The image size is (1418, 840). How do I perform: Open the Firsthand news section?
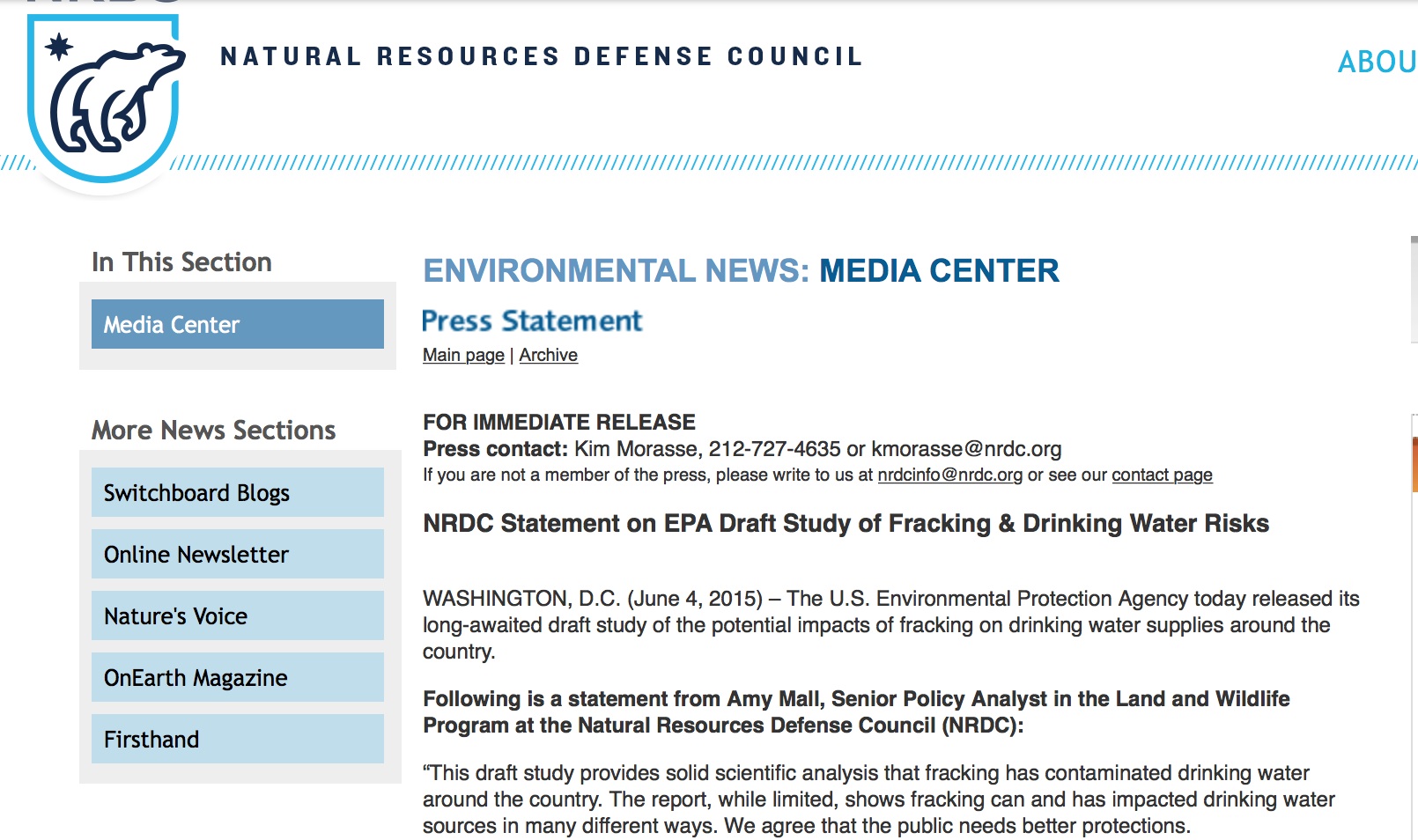click(x=237, y=739)
